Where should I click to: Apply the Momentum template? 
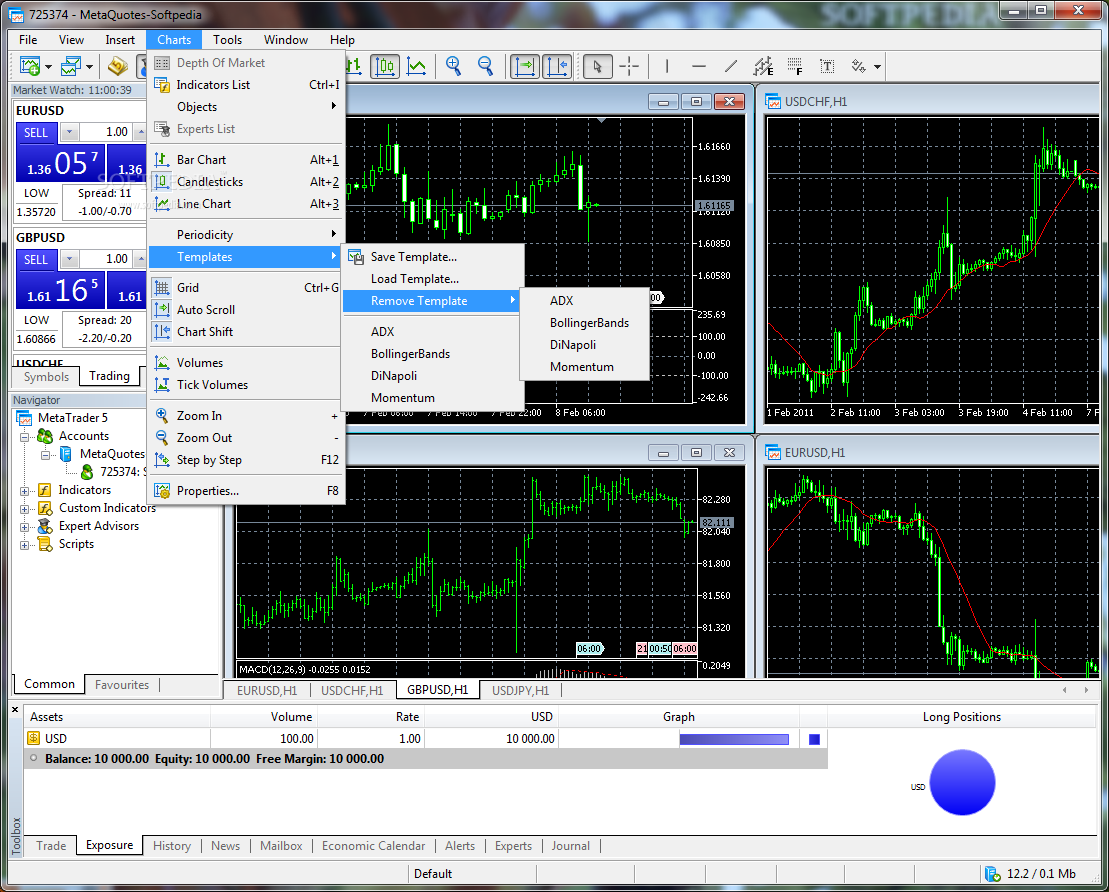coord(433,398)
